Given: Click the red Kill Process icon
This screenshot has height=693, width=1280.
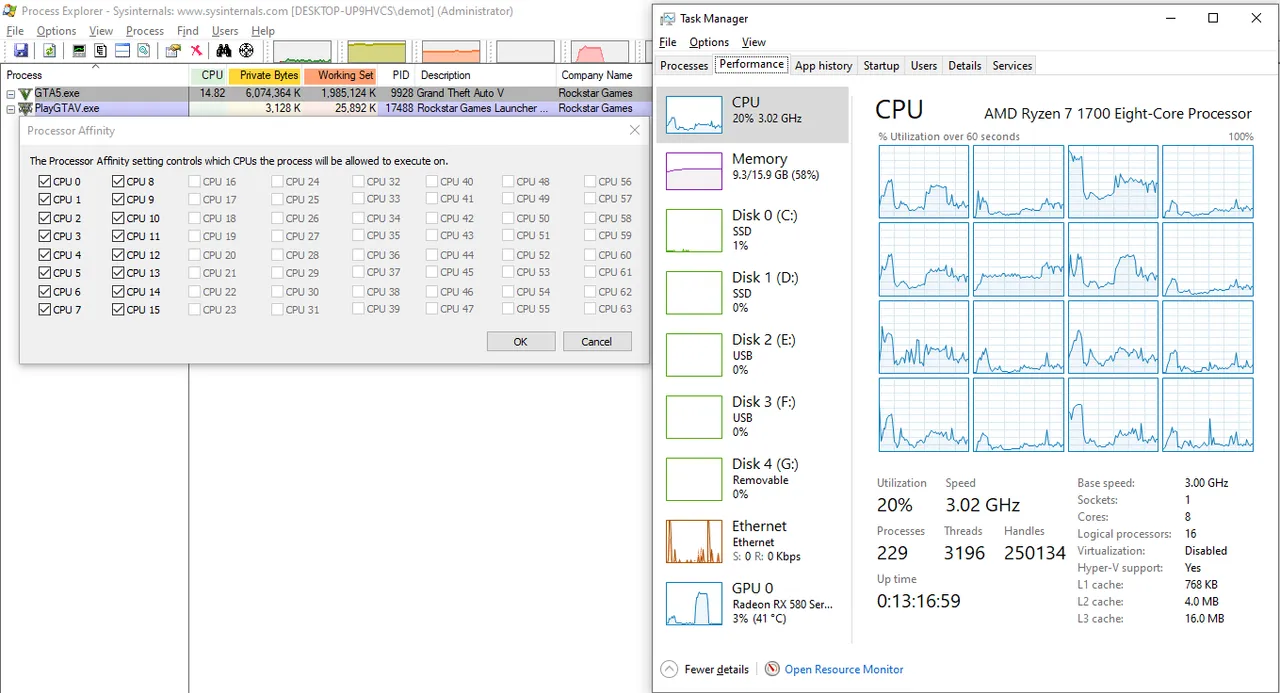Looking at the screenshot, I should pos(196,51).
